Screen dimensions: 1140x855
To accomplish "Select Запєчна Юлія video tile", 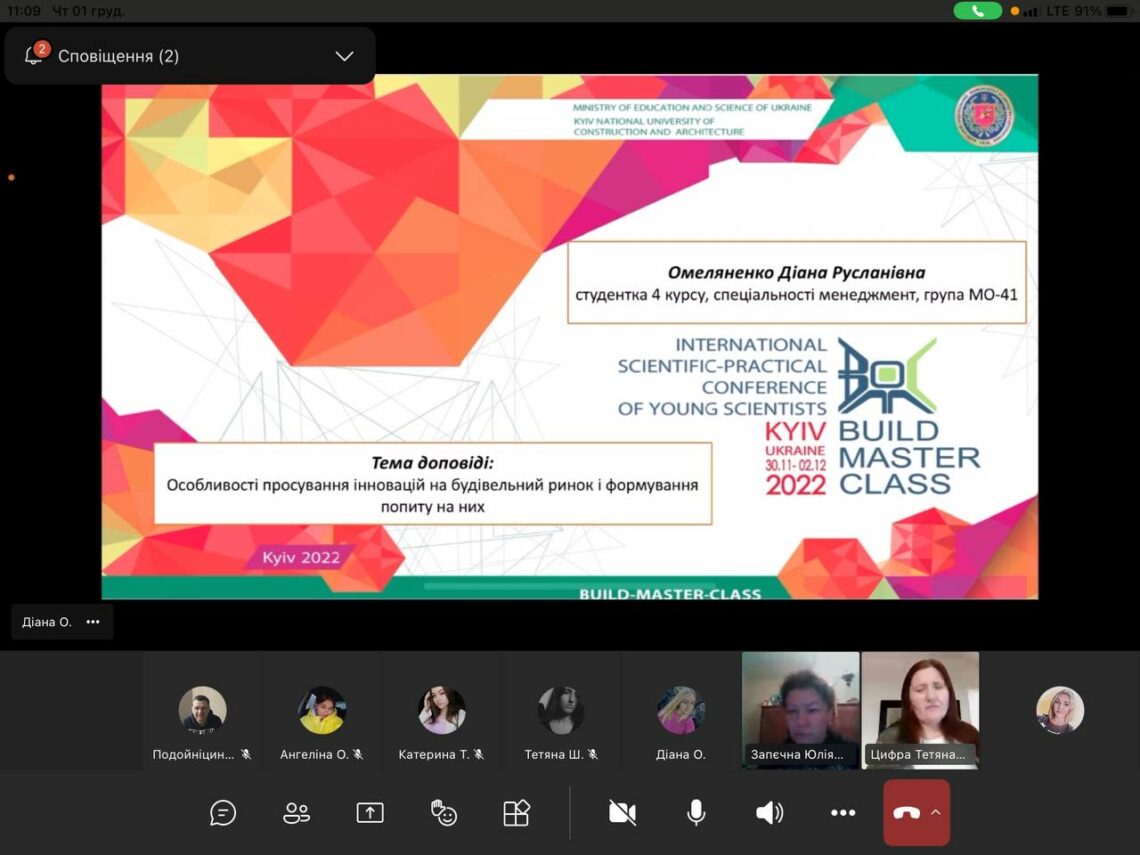I will point(800,710).
